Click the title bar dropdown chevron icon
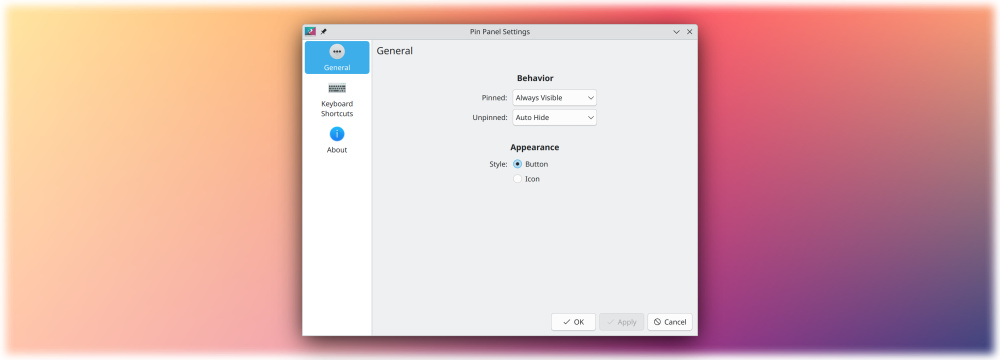Viewport: 1000px width, 360px height. coord(677,32)
